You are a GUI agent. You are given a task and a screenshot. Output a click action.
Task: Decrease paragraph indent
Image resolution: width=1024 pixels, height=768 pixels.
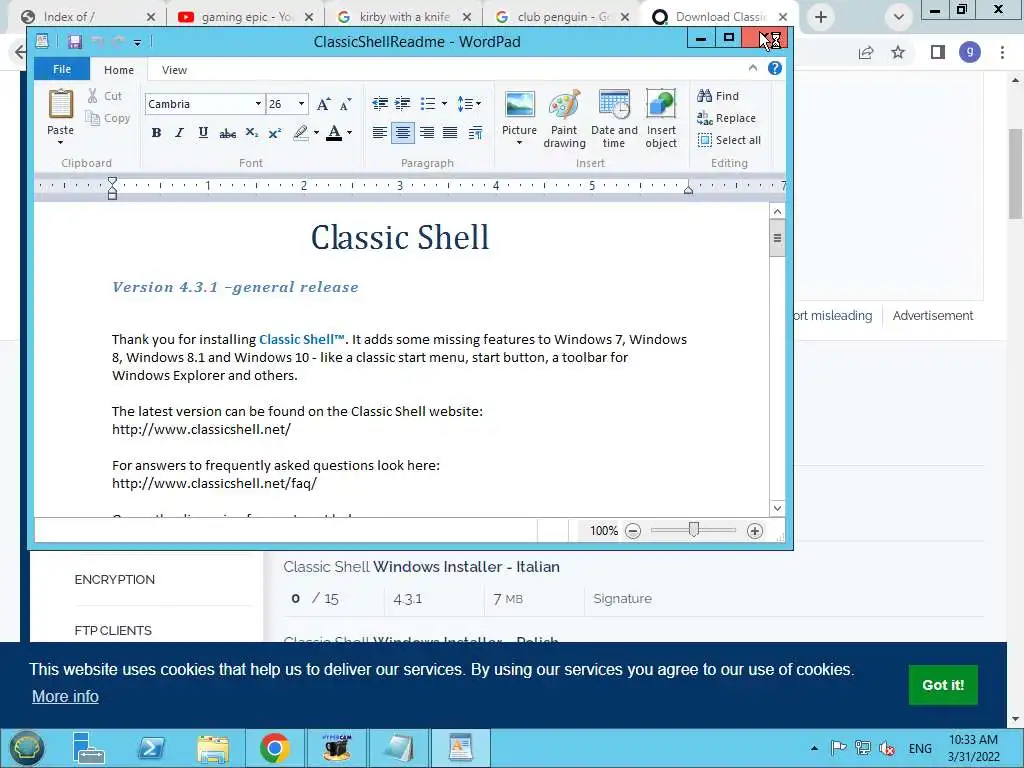click(x=379, y=104)
